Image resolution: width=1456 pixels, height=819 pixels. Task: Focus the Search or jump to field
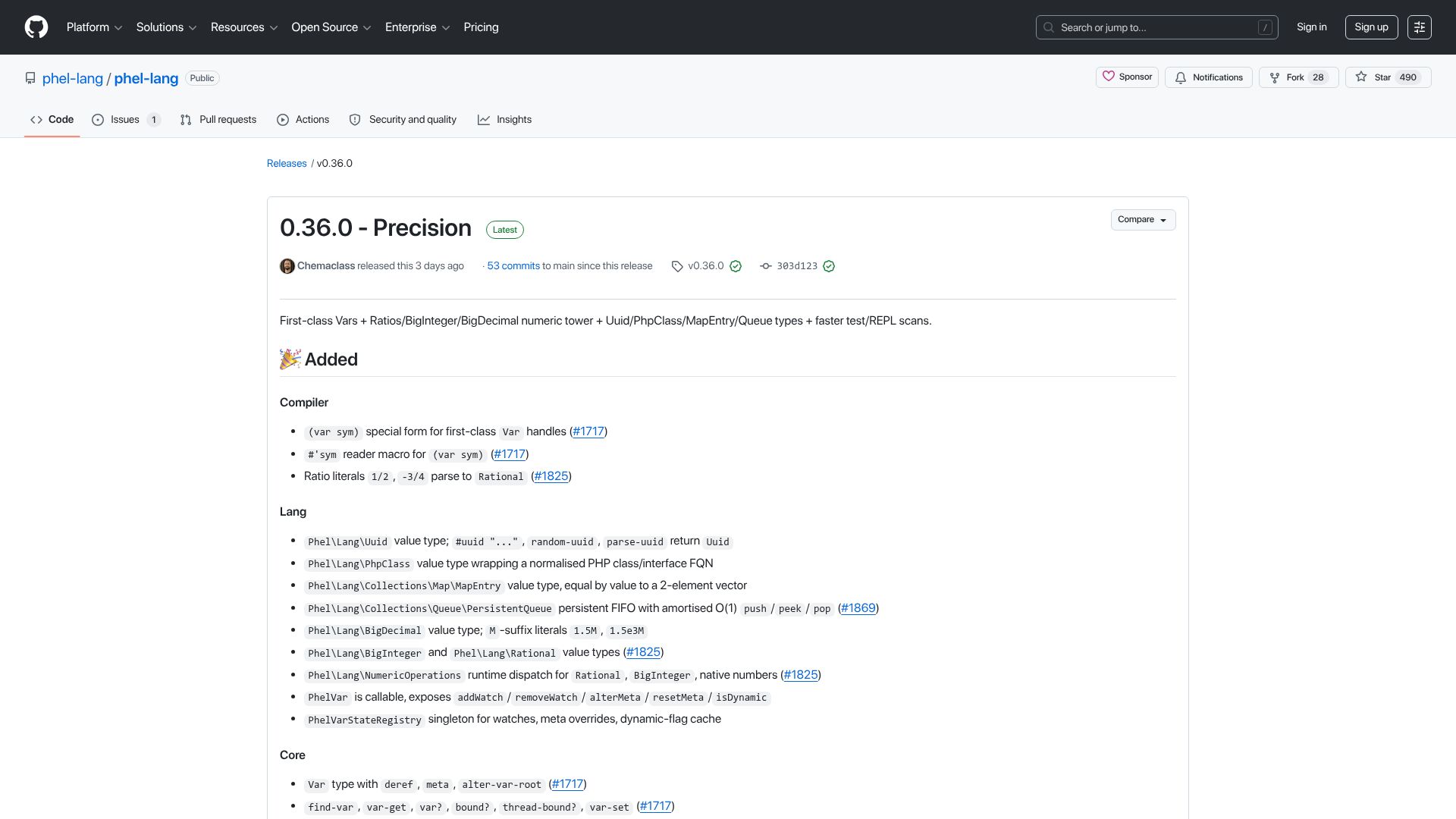coord(1156,27)
